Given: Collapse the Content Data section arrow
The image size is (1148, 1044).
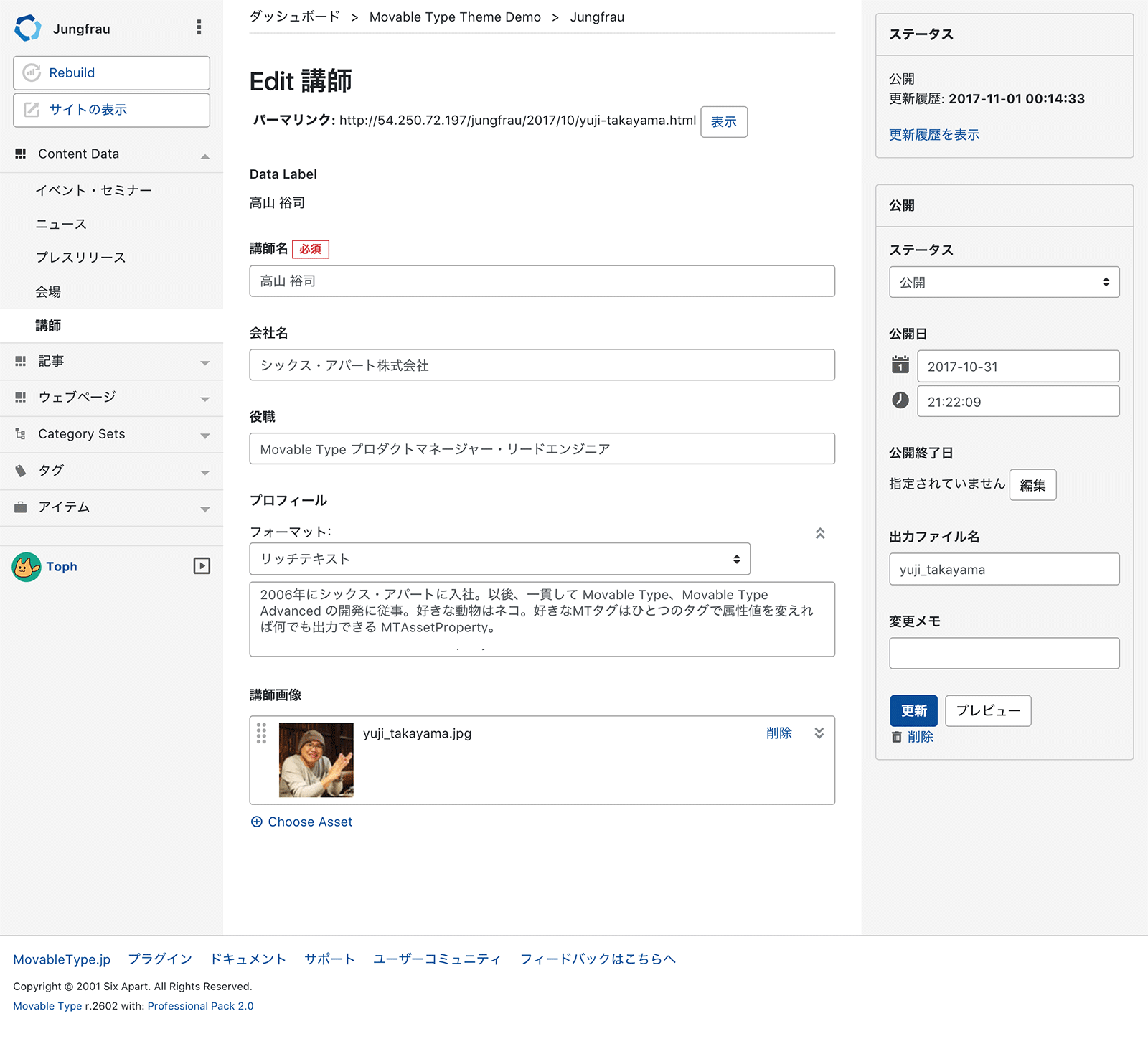Looking at the screenshot, I should [x=205, y=156].
